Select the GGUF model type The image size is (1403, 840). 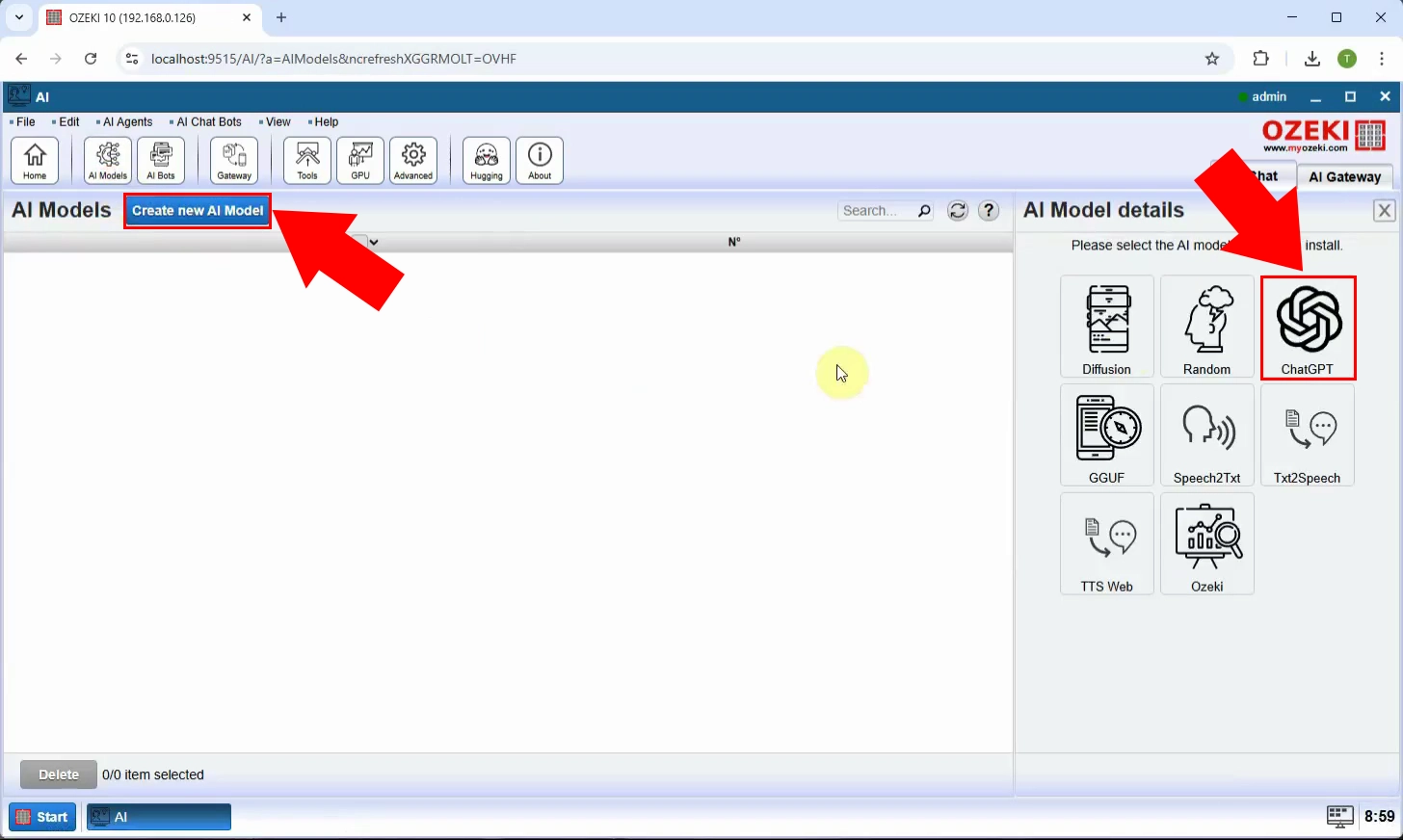pos(1107,435)
